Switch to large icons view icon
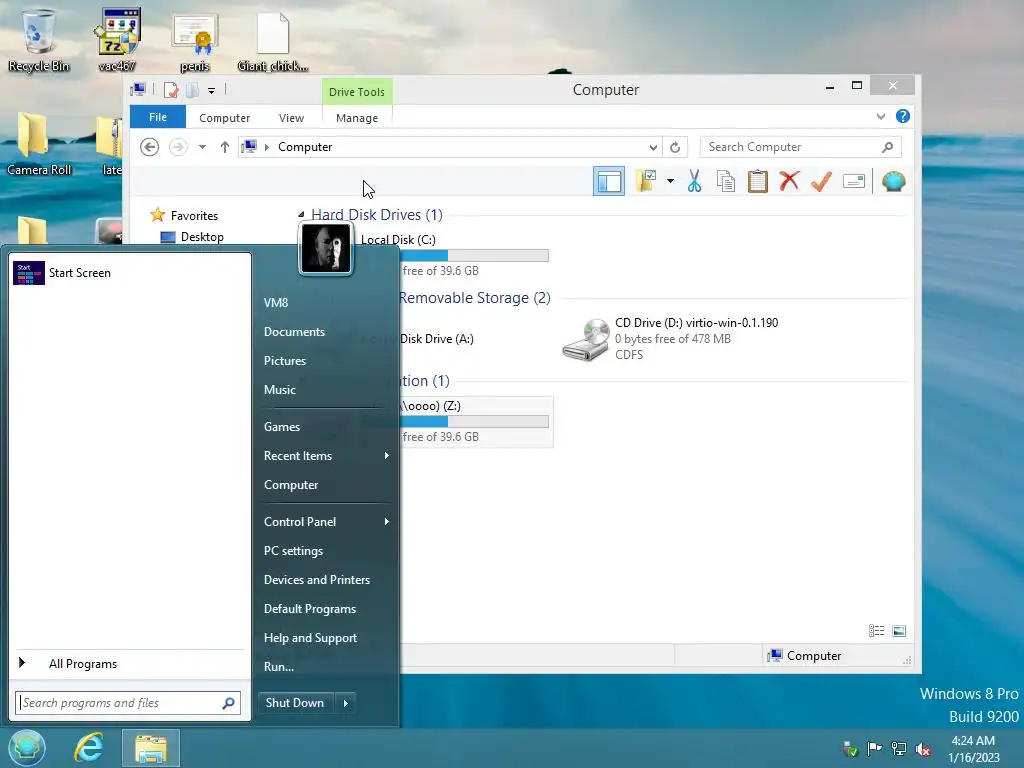 pyautogui.click(x=899, y=631)
